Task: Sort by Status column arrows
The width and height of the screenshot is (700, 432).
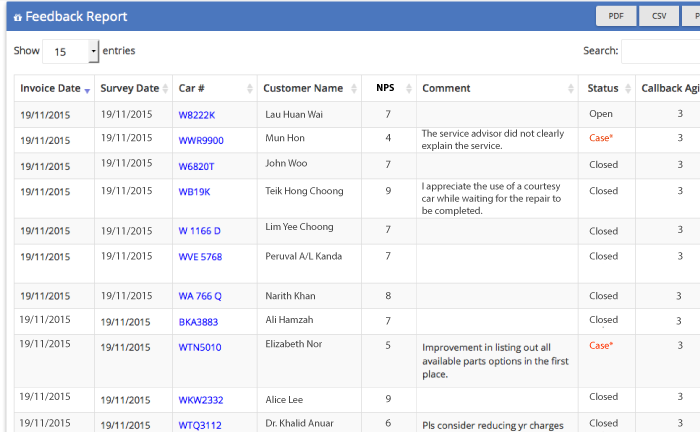Action: 628,88
